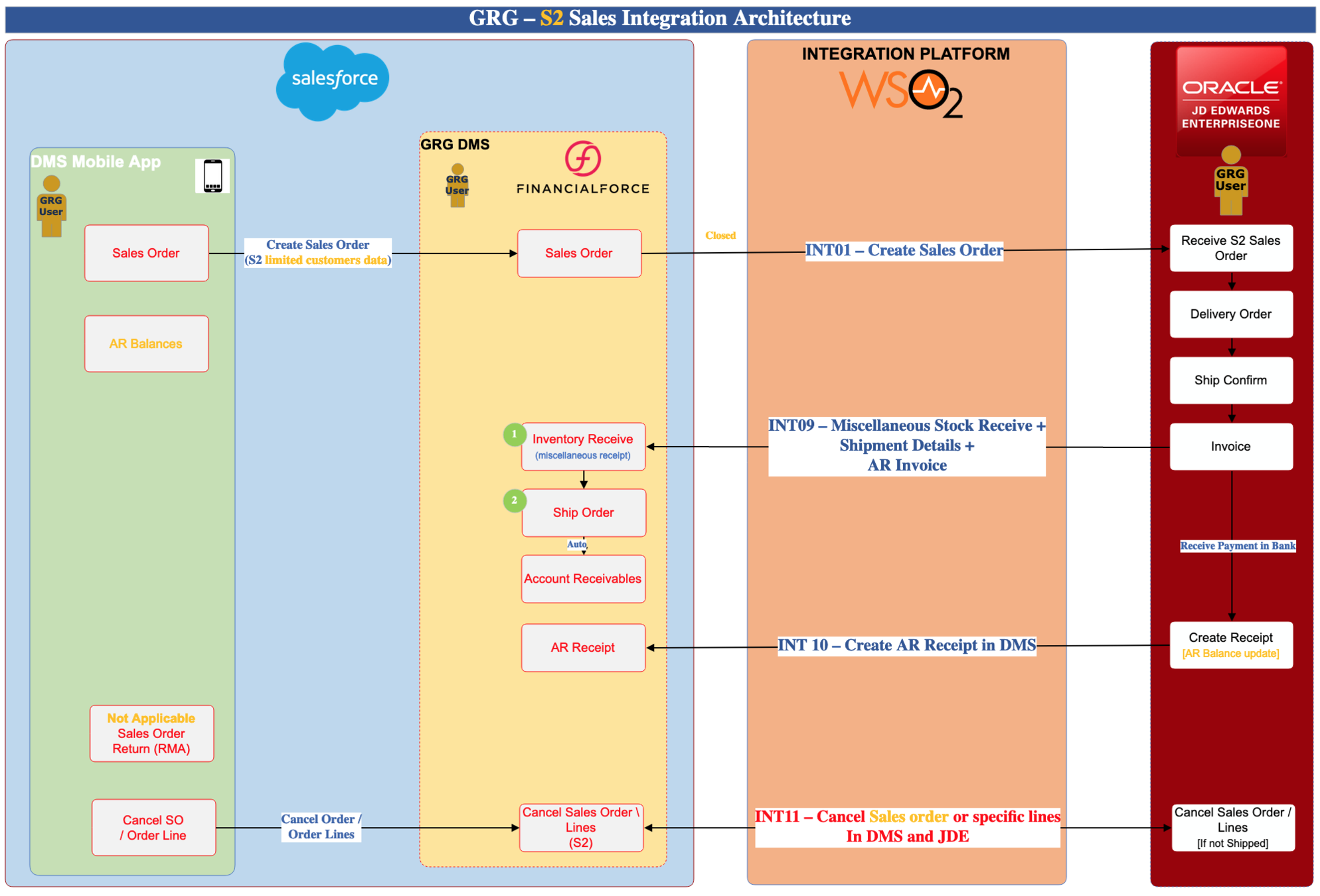Screen dimensions: 1320x896
Task: Select the Account Receivables box
Action: click(583, 579)
